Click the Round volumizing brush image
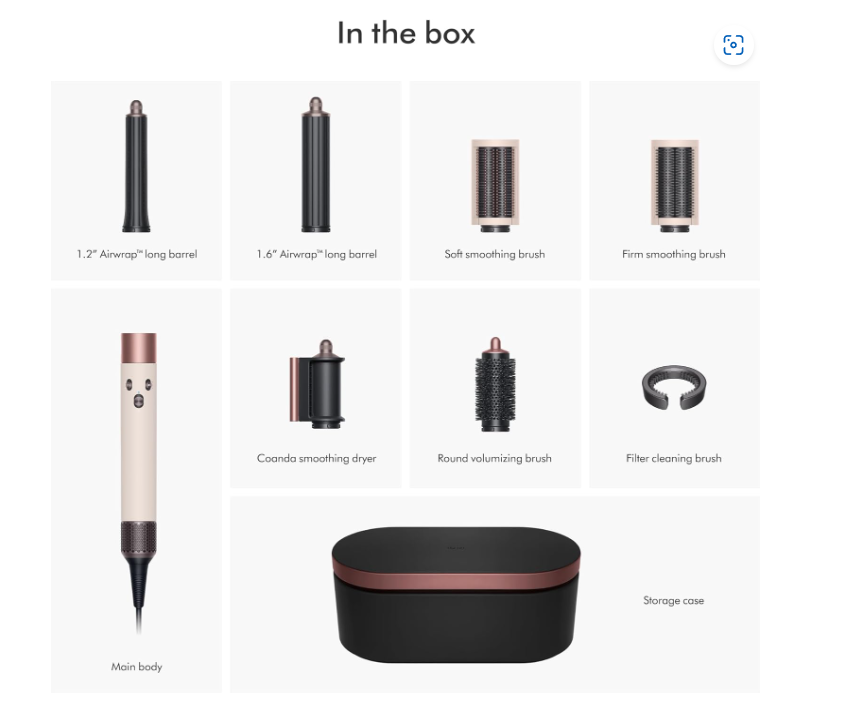847x705 pixels. coord(495,384)
